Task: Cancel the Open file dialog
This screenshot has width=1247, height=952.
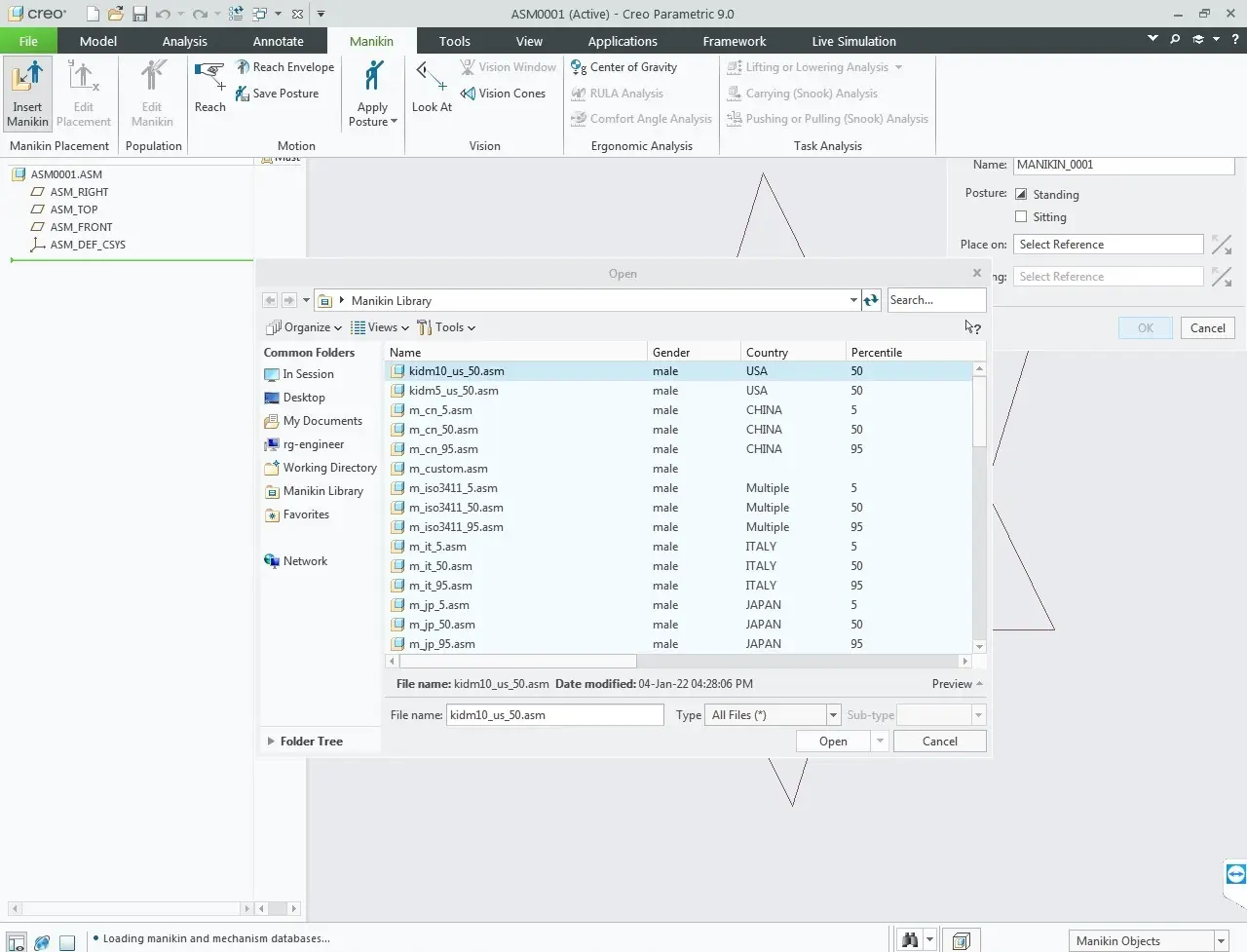Action: tap(939, 742)
